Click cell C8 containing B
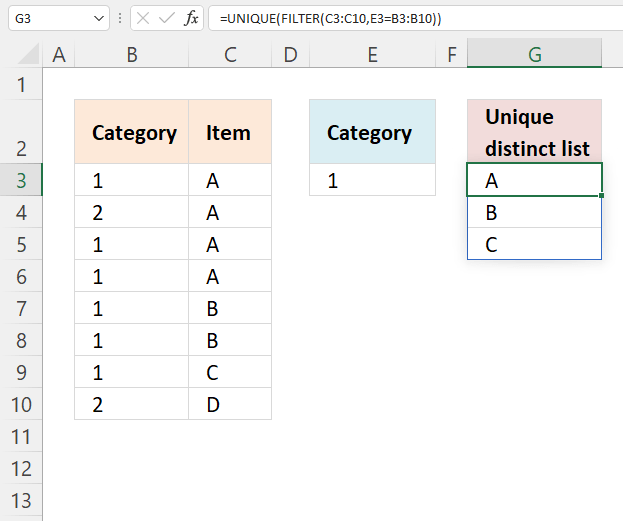The width and height of the screenshot is (623, 521). pyautogui.click(x=230, y=340)
